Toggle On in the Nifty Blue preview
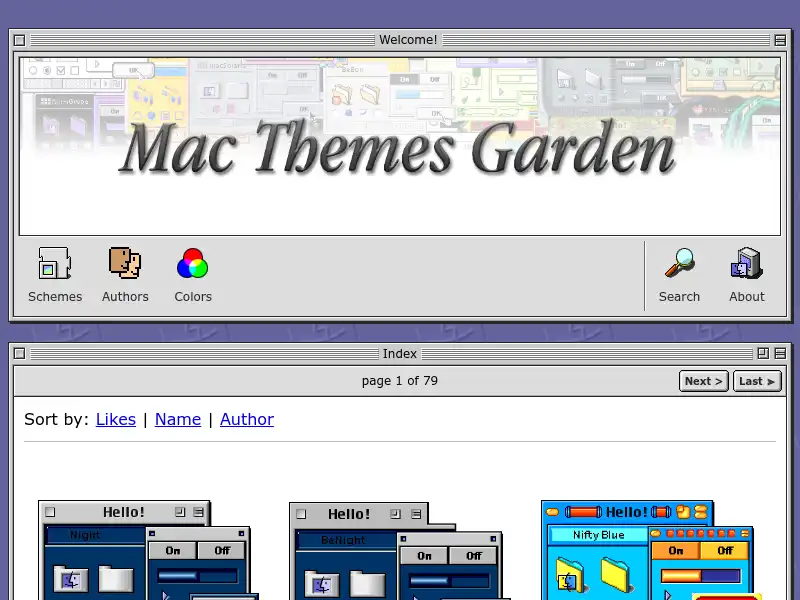 pos(675,550)
